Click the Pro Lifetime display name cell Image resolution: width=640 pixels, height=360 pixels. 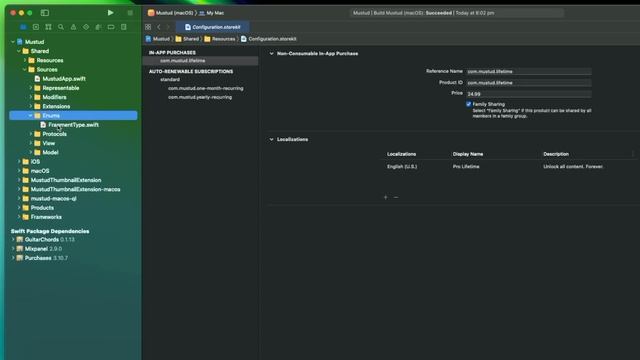[x=466, y=167]
